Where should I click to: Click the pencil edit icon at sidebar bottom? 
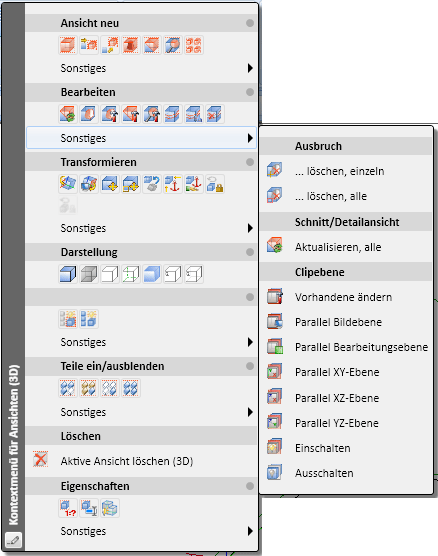[x=13, y=540]
